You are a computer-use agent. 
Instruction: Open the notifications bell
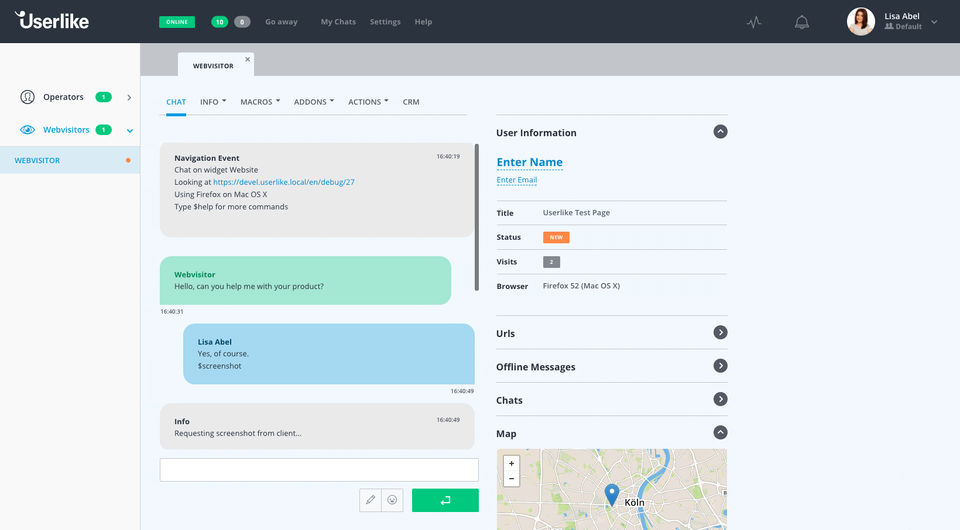click(x=801, y=22)
